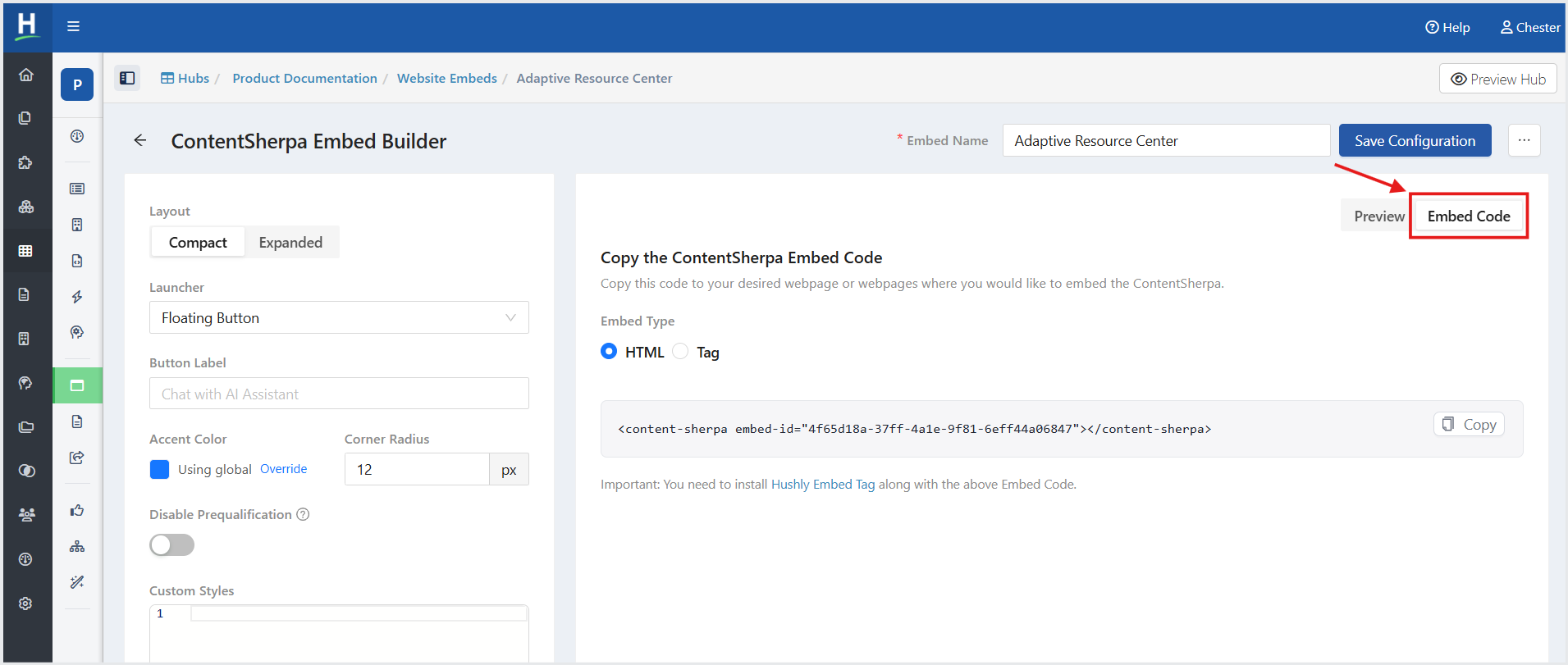The height and width of the screenshot is (665, 1568).
Task: Click the Adaptive Resource Center breadcrumb text
Action: [594, 78]
